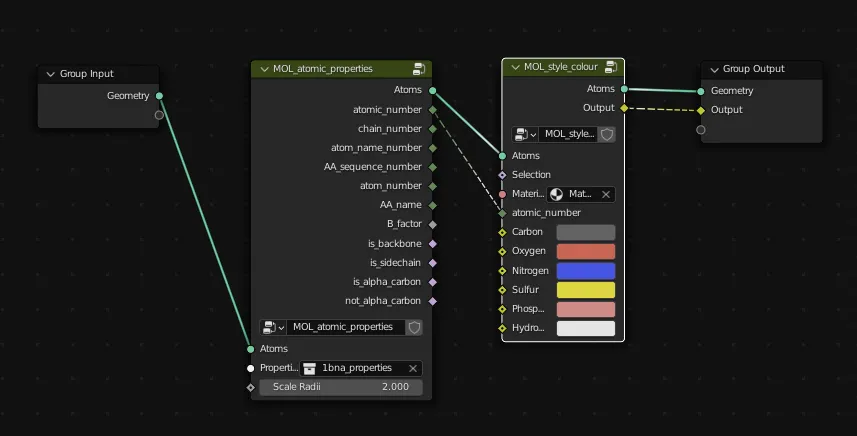
Task: Clear the 1bna_properties collection field
Action: (x=413, y=368)
